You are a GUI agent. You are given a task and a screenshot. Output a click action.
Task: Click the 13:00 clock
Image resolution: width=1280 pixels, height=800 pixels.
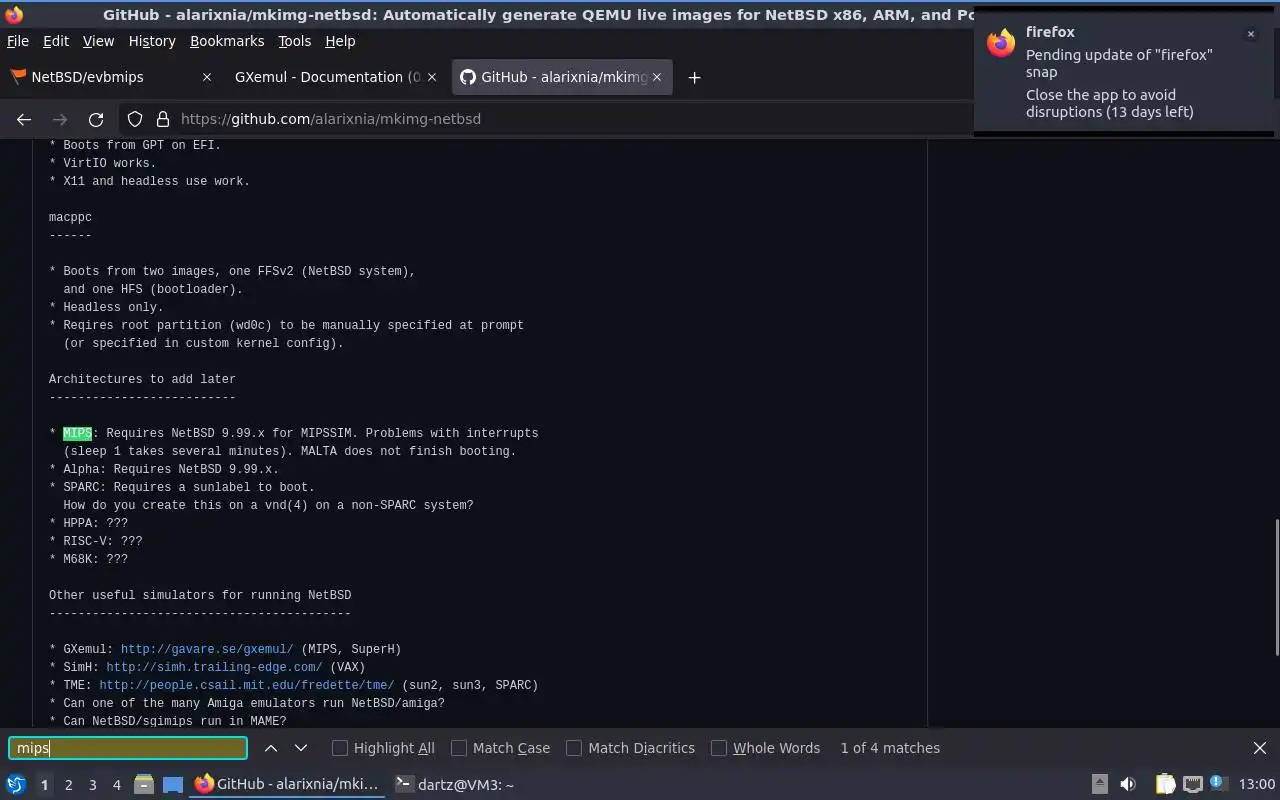(x=1257, y=785)
